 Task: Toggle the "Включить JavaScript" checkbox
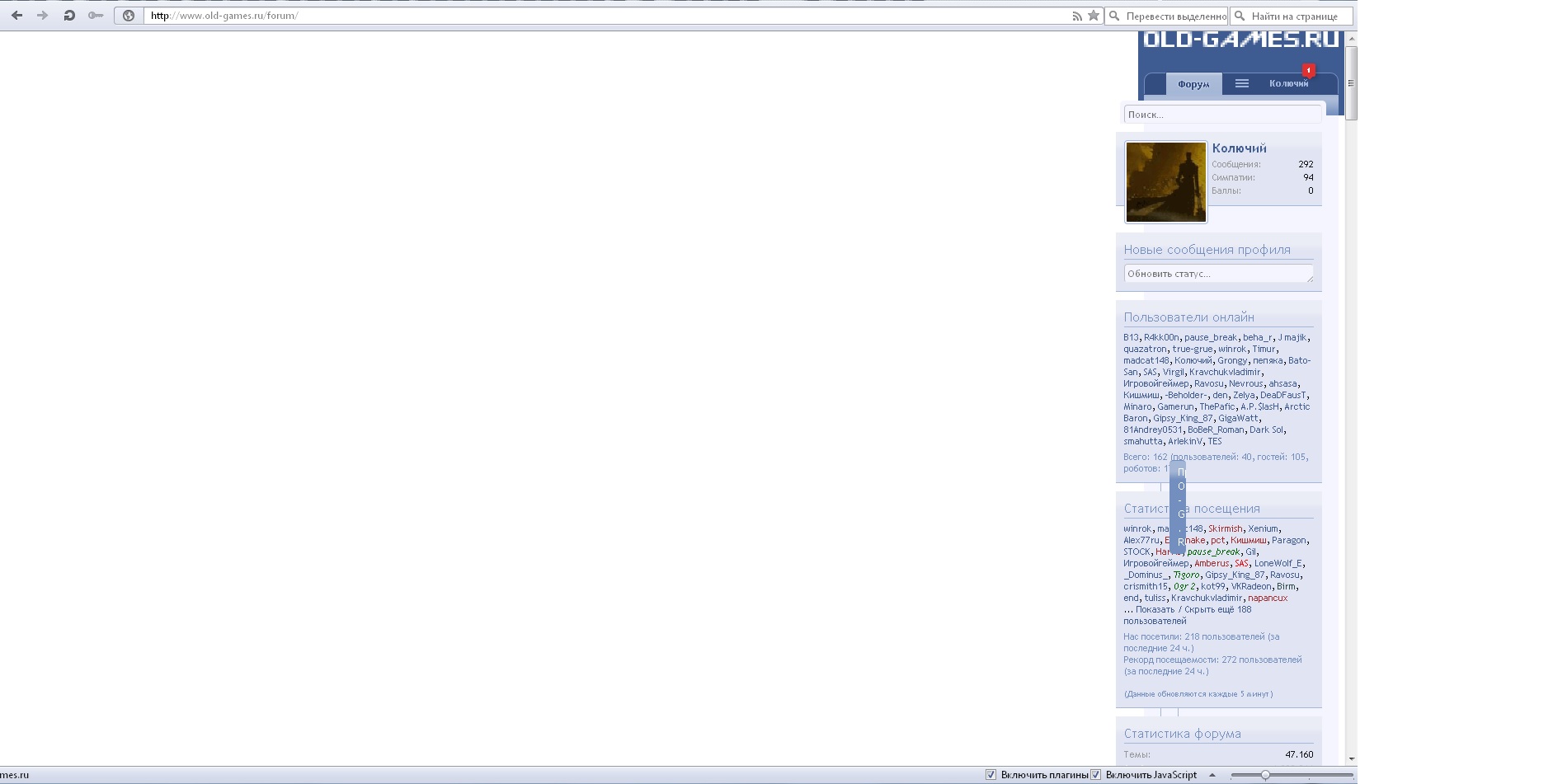[x=1096, y=775]
